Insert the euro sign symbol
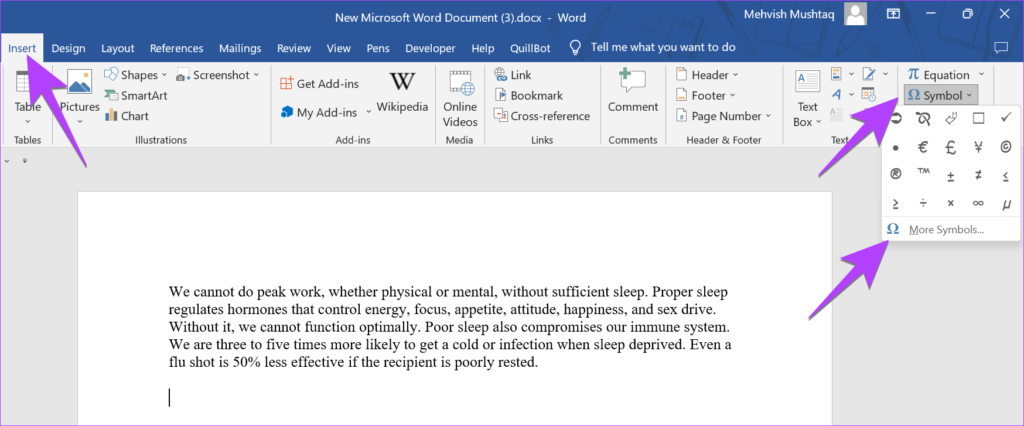 coord(923,148)
